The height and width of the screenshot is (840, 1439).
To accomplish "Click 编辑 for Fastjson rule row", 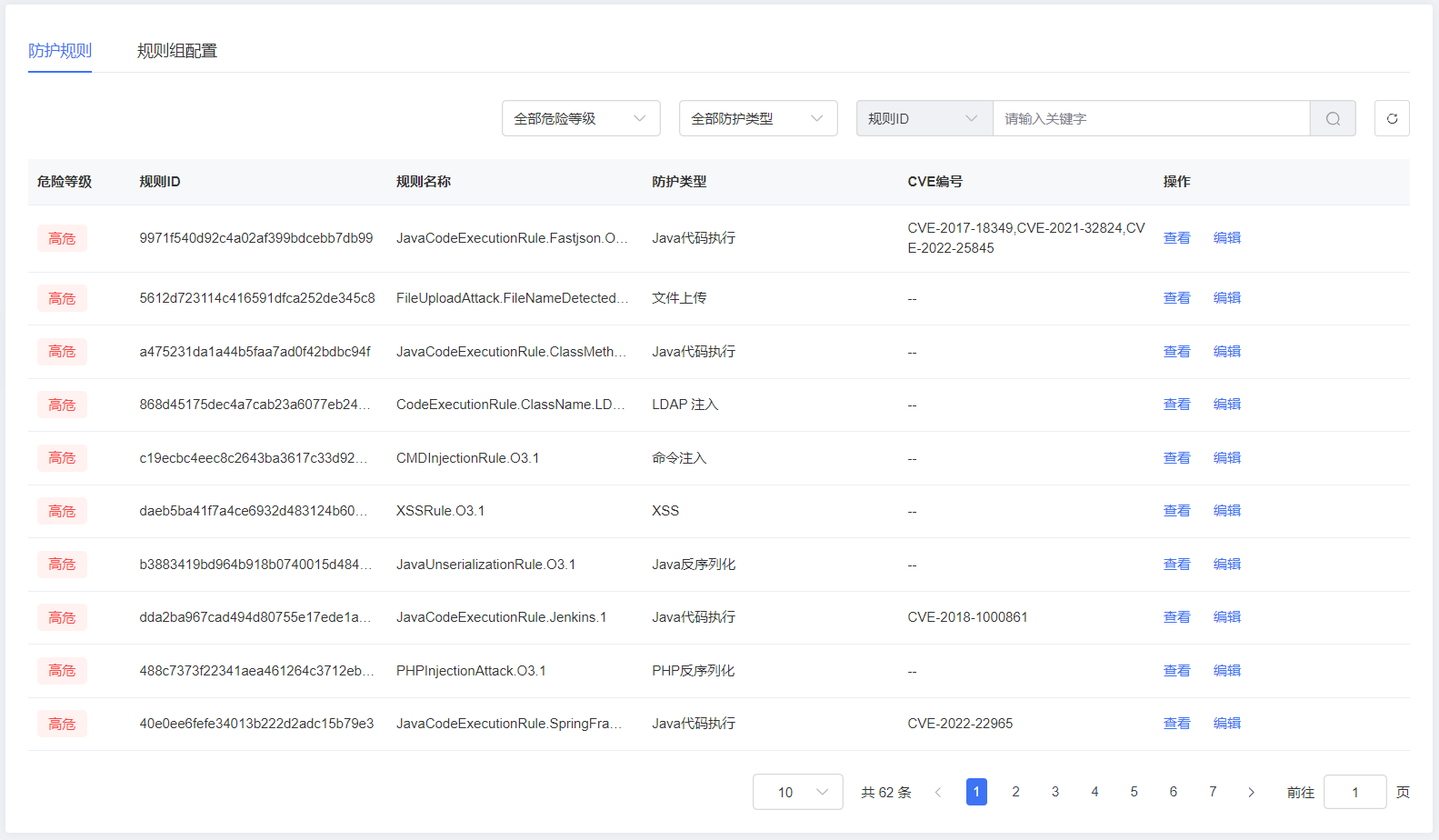I will point(1227,238).
